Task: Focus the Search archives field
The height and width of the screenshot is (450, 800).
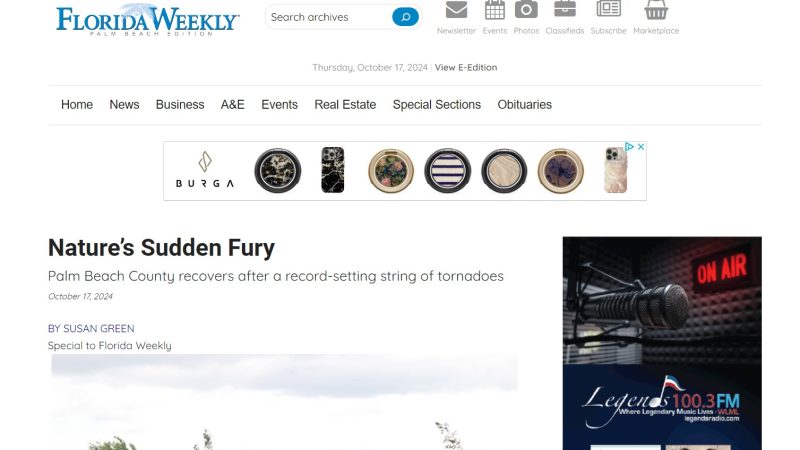Action: click(x=329, y=17)
